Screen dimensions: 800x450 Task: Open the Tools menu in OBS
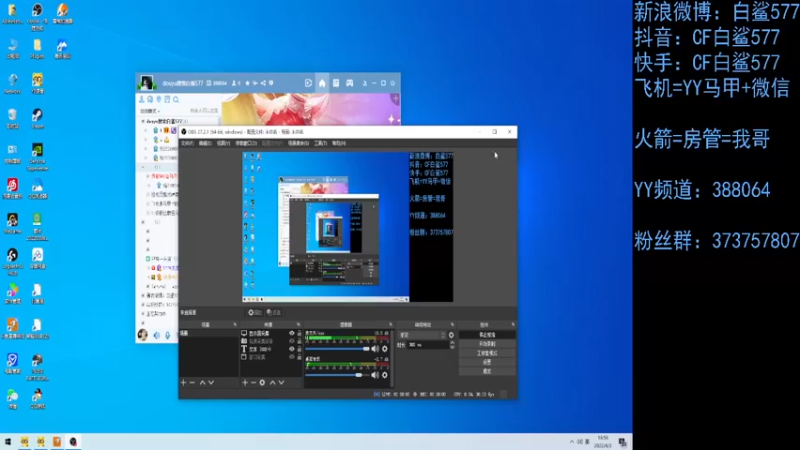pyautogui.click(x=320, y=143)
